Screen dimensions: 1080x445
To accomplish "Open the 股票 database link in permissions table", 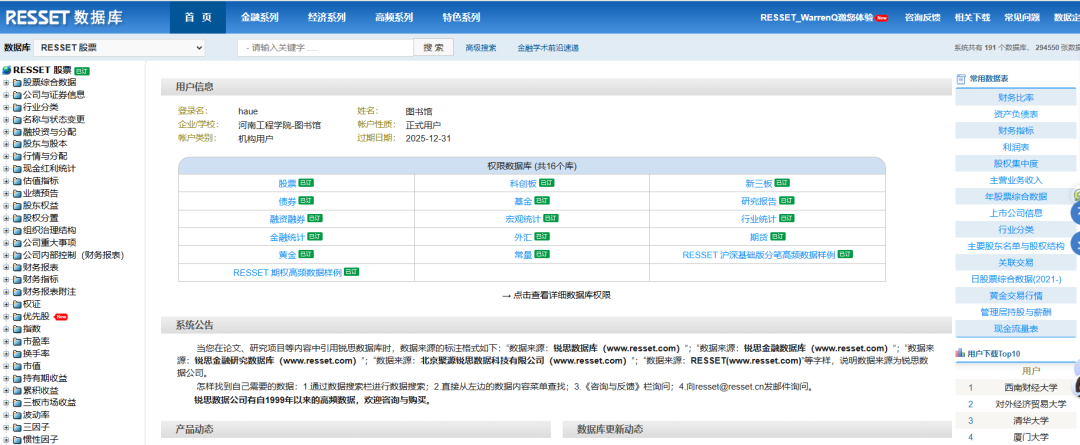I will [287, 184].
